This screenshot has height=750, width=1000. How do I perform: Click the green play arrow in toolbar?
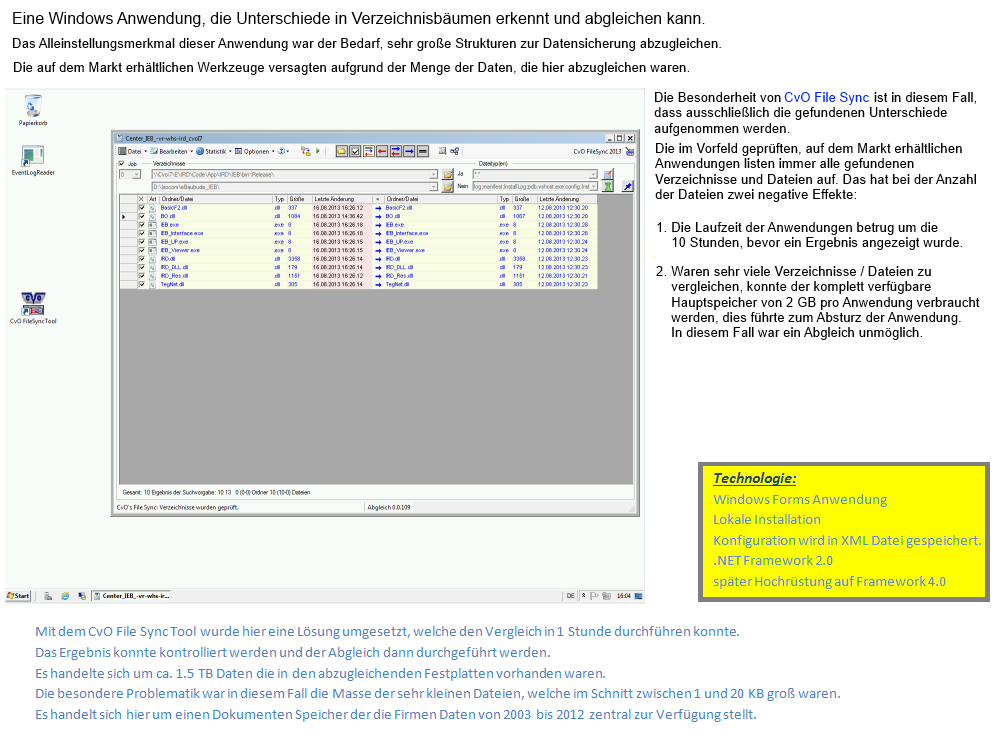[318, 151]
